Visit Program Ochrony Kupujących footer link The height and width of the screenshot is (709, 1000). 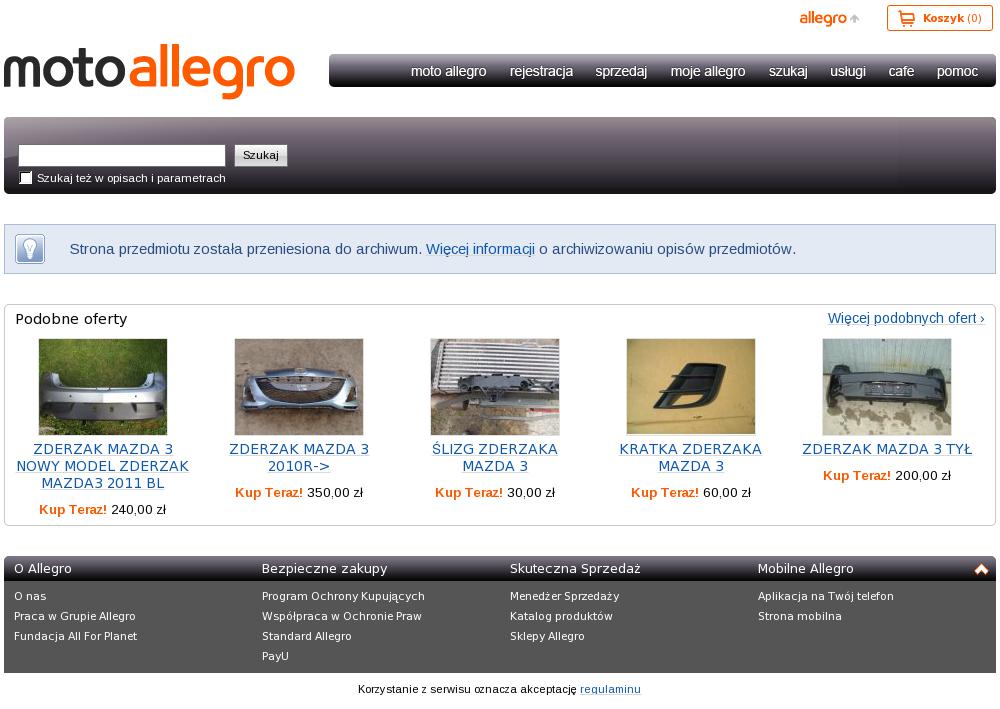[343, 596]
